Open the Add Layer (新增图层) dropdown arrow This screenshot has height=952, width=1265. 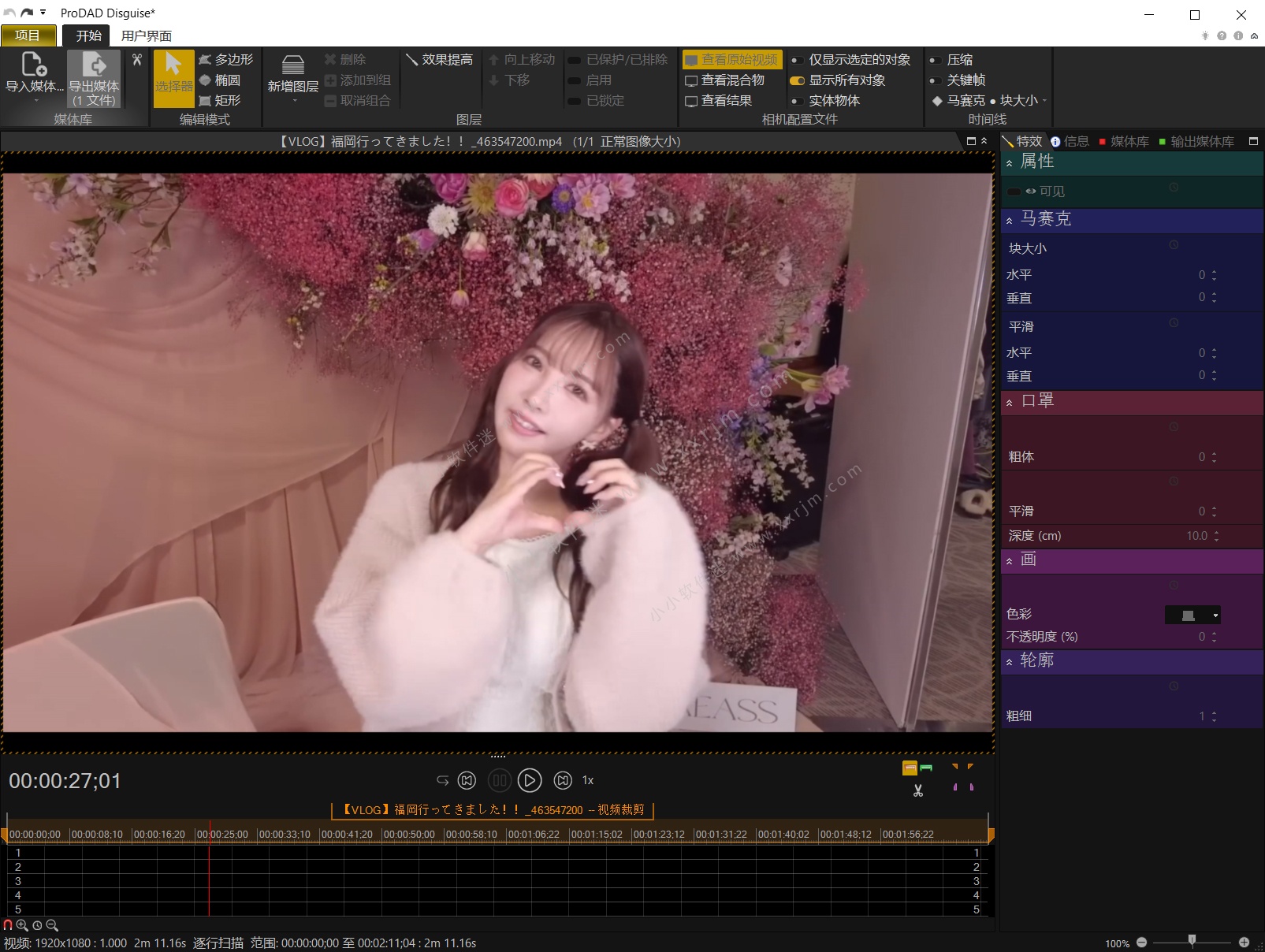(x=294, y=101)
